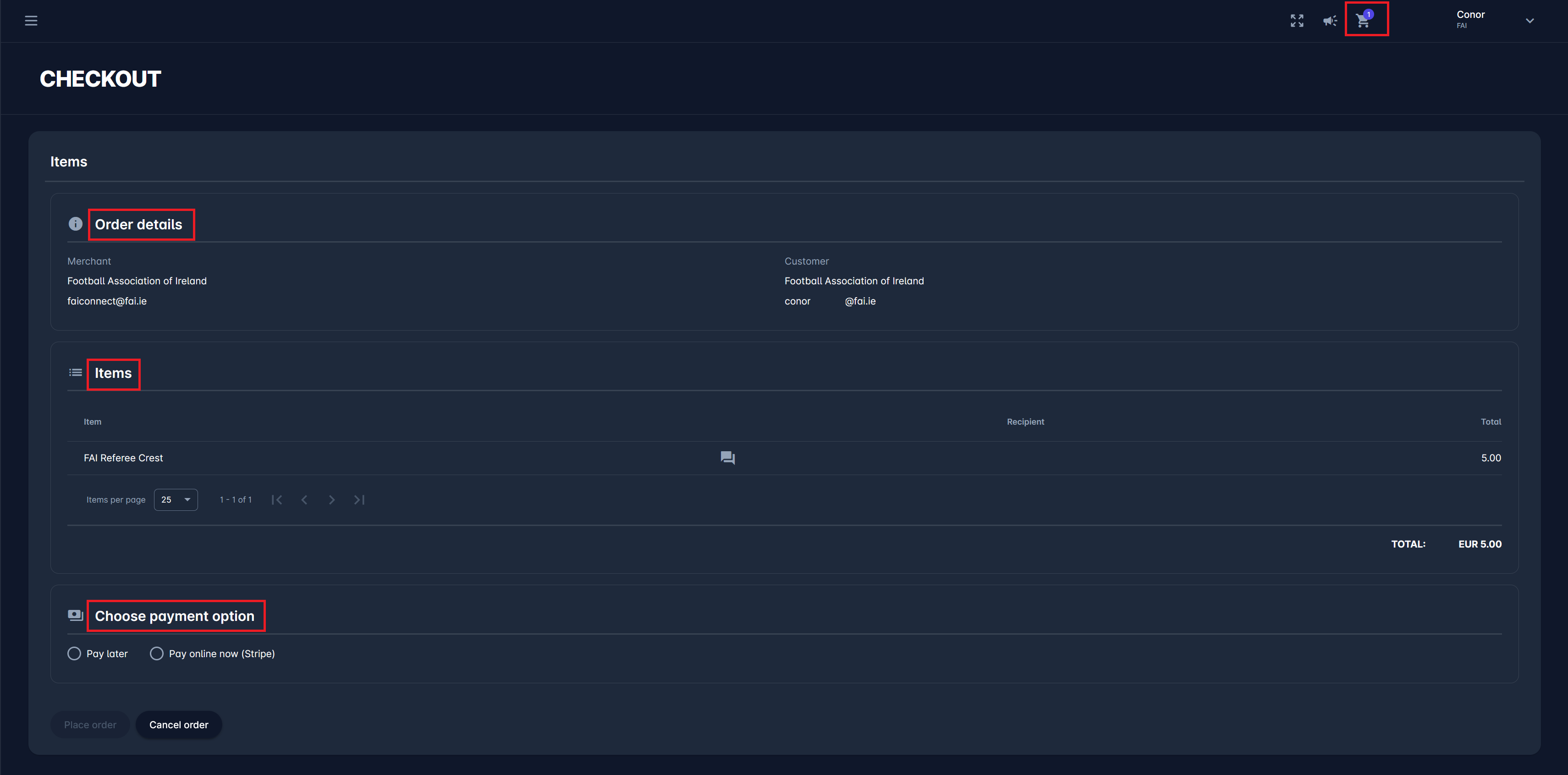Go to the first page of items
The height and width of the screenshot is (775, 1568).
click(x=277, y=500)
